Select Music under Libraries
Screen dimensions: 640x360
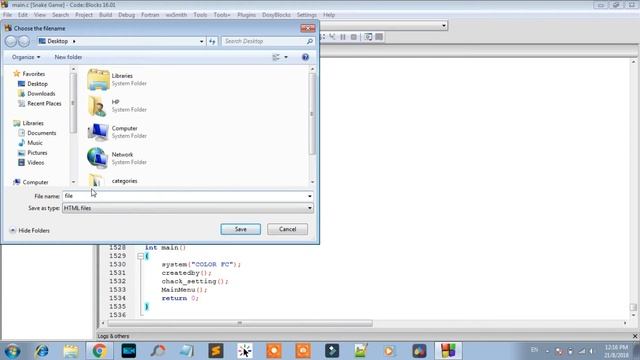(35, 143)
